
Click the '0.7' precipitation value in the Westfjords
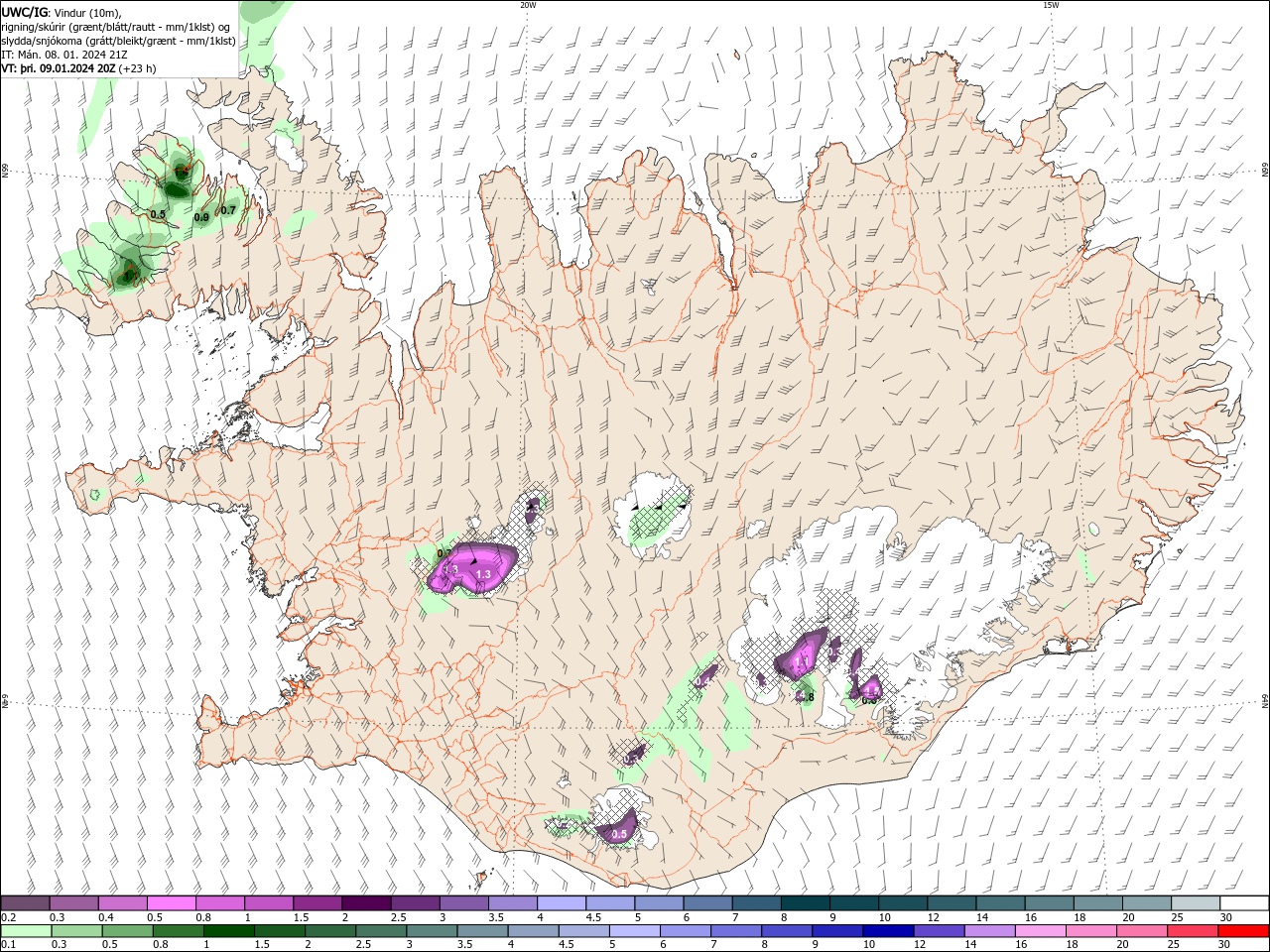pos(228,210)
